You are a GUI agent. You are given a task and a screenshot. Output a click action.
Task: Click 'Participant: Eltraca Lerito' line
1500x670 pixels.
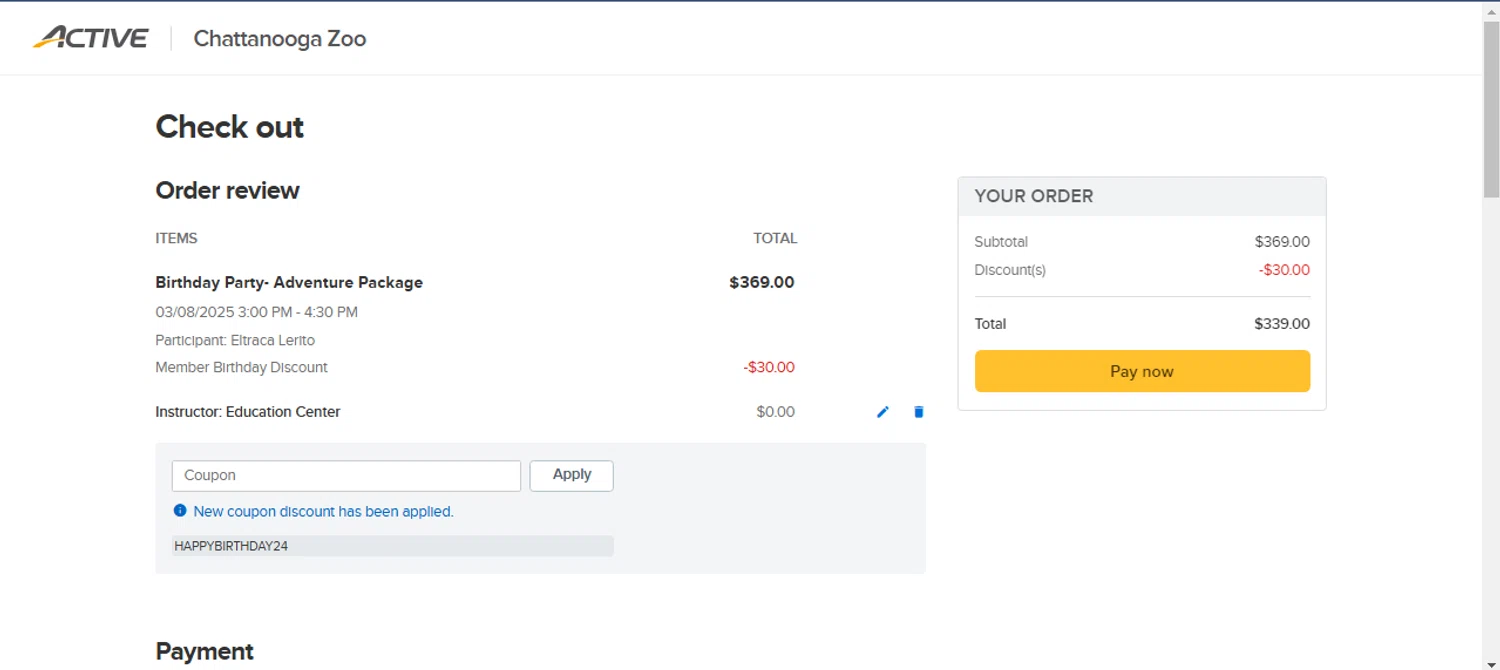[235, 340]
